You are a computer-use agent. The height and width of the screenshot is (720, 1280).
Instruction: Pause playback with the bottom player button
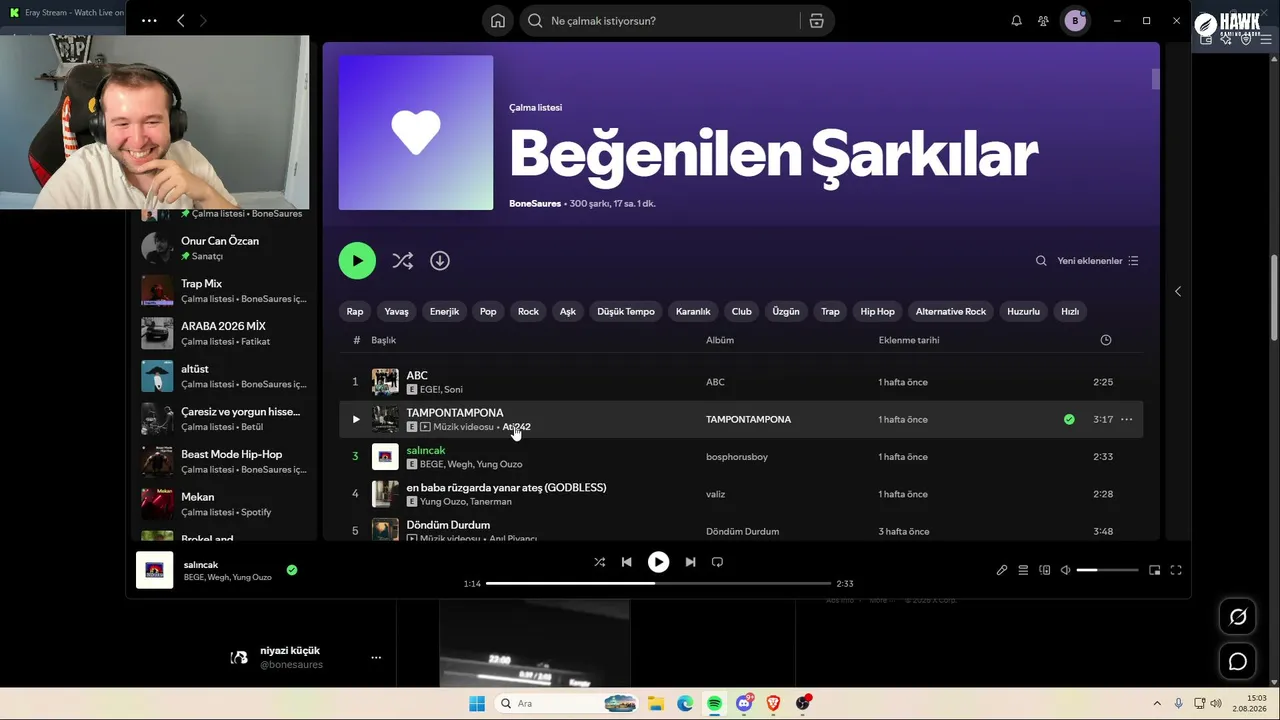(x=658, y=562)
